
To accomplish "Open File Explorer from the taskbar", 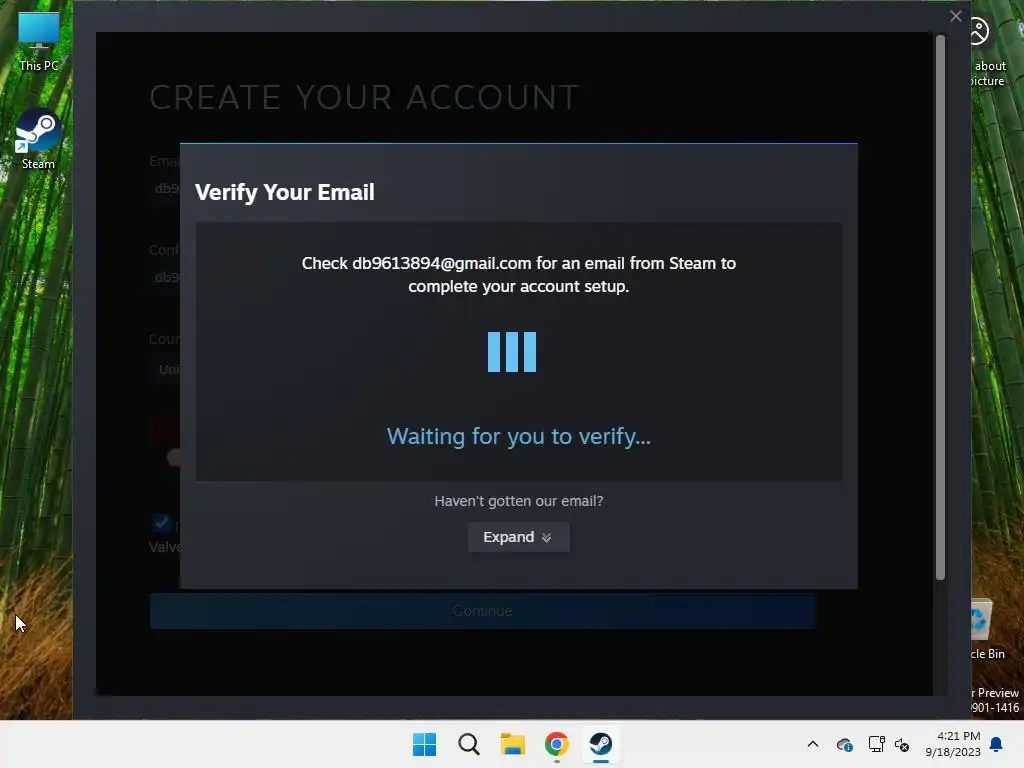I will (x=513, y=744).
